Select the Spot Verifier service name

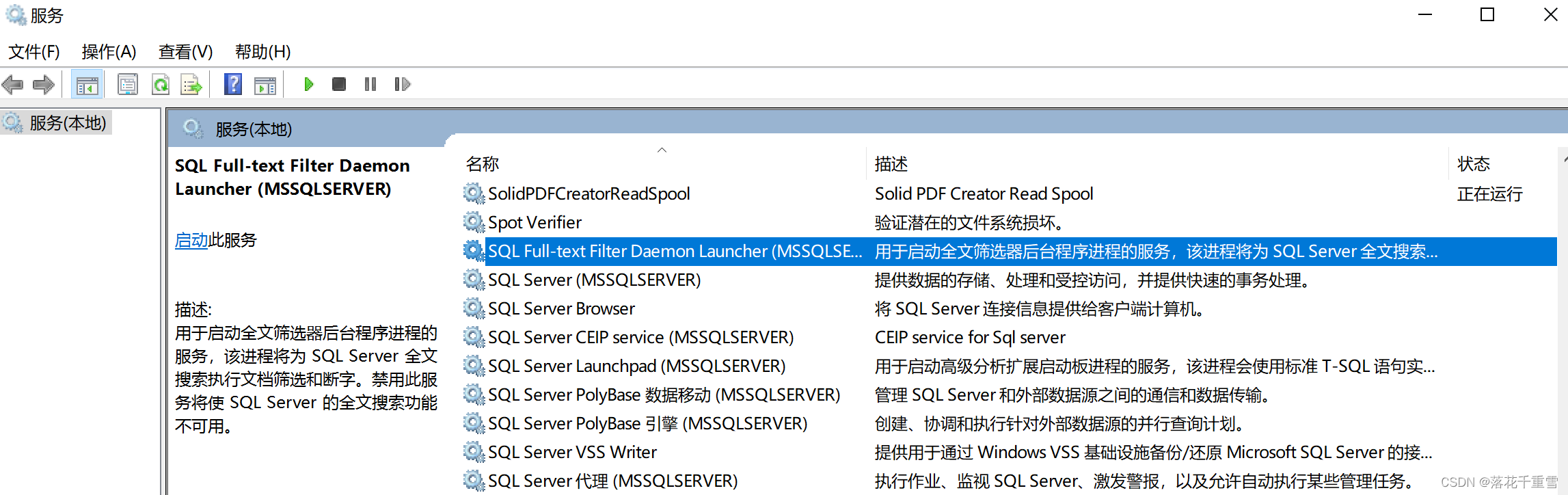click(x=535, y=222)
